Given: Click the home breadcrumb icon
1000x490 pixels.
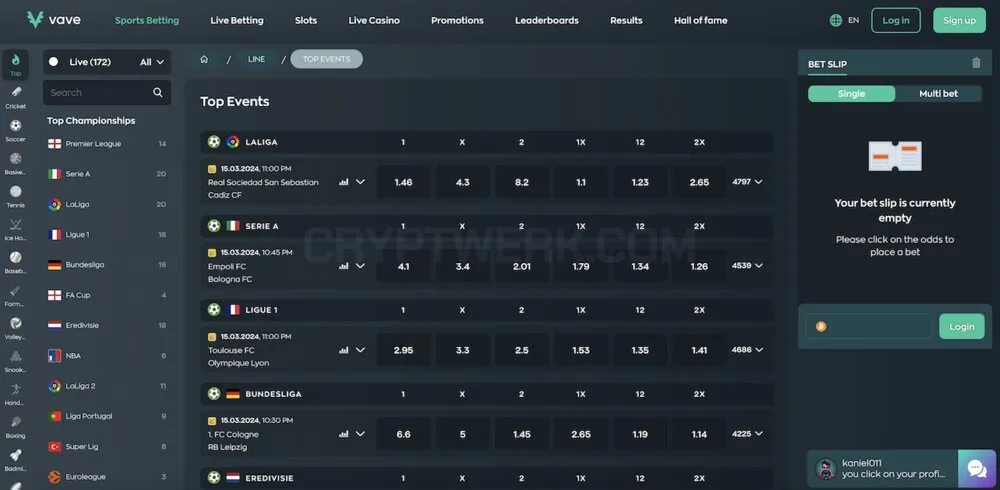Looking at the screenshot, I should click(x=204, y=59).
